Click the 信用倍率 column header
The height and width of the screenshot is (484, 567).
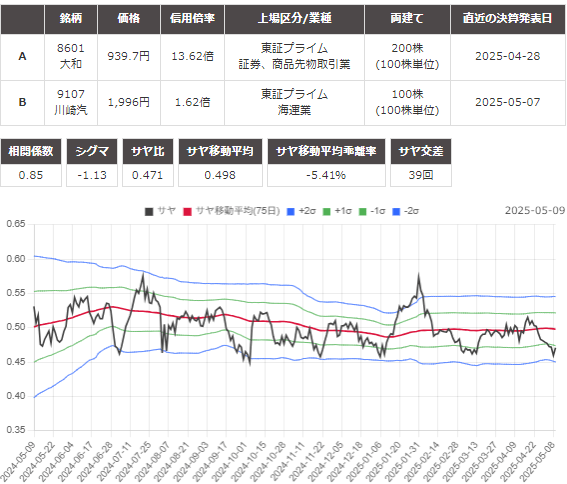192,19
